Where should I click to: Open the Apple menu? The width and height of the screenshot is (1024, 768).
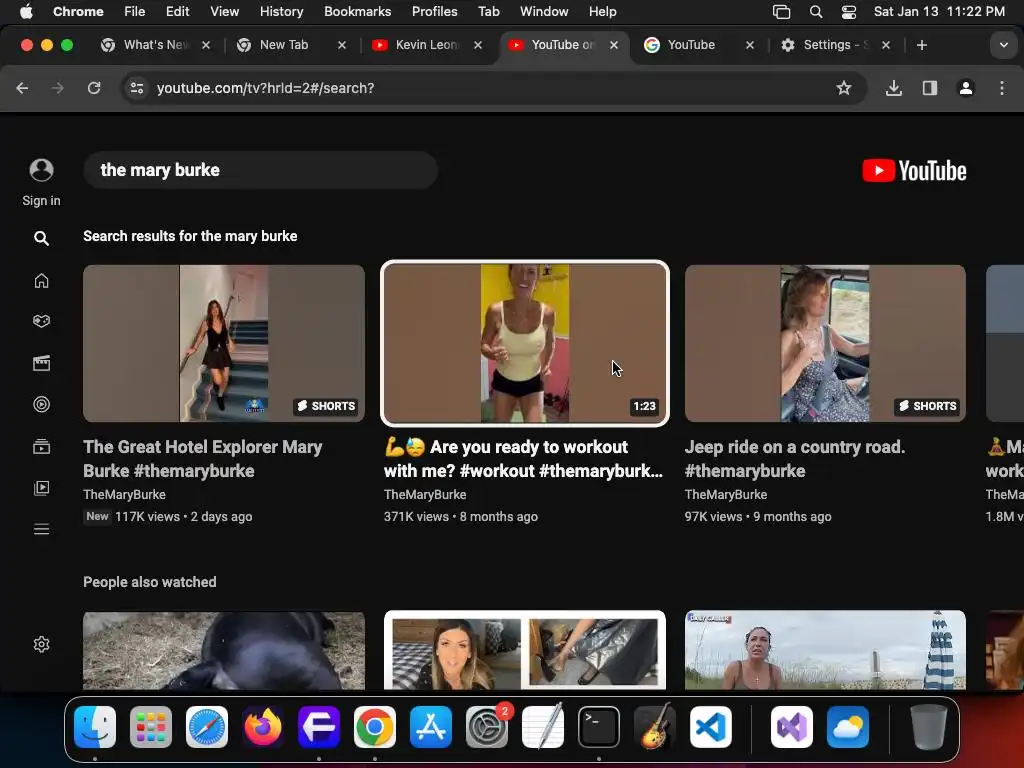(26, 12)
